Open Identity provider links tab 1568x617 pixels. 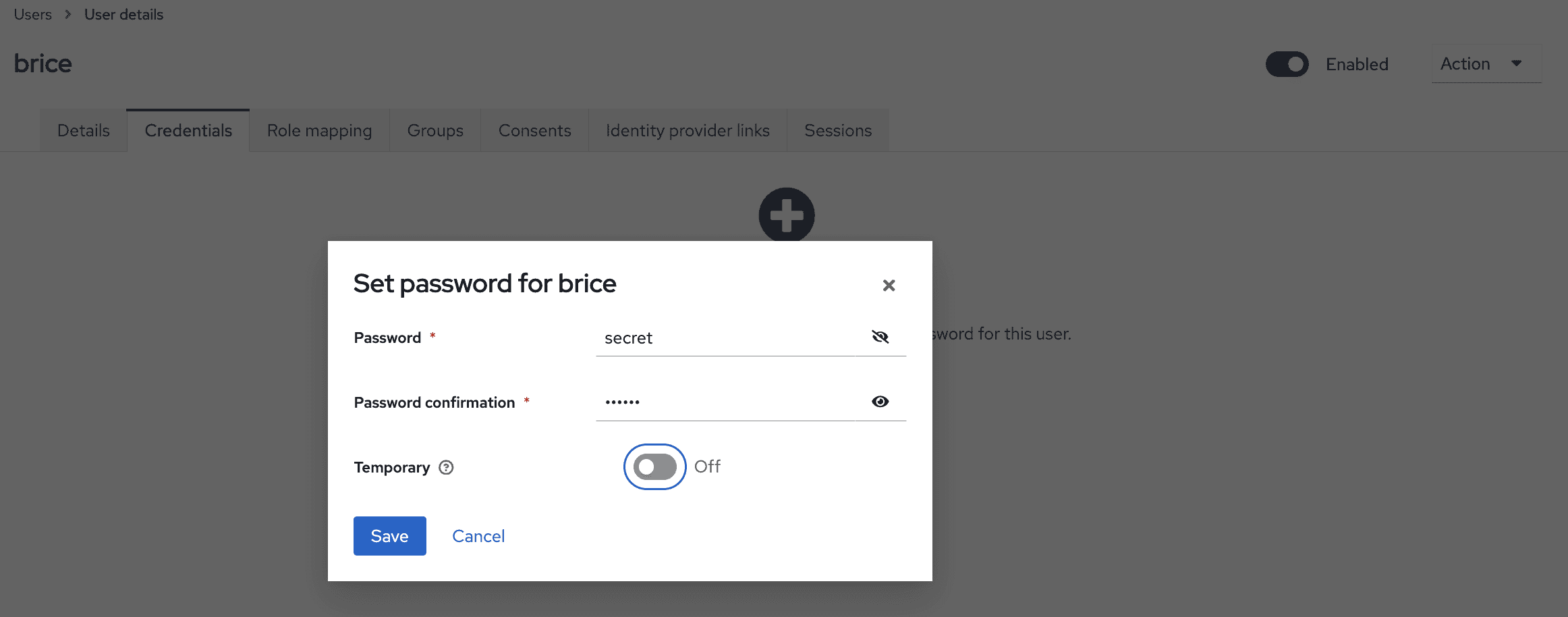pyautogui.click(x=688, y=130)
